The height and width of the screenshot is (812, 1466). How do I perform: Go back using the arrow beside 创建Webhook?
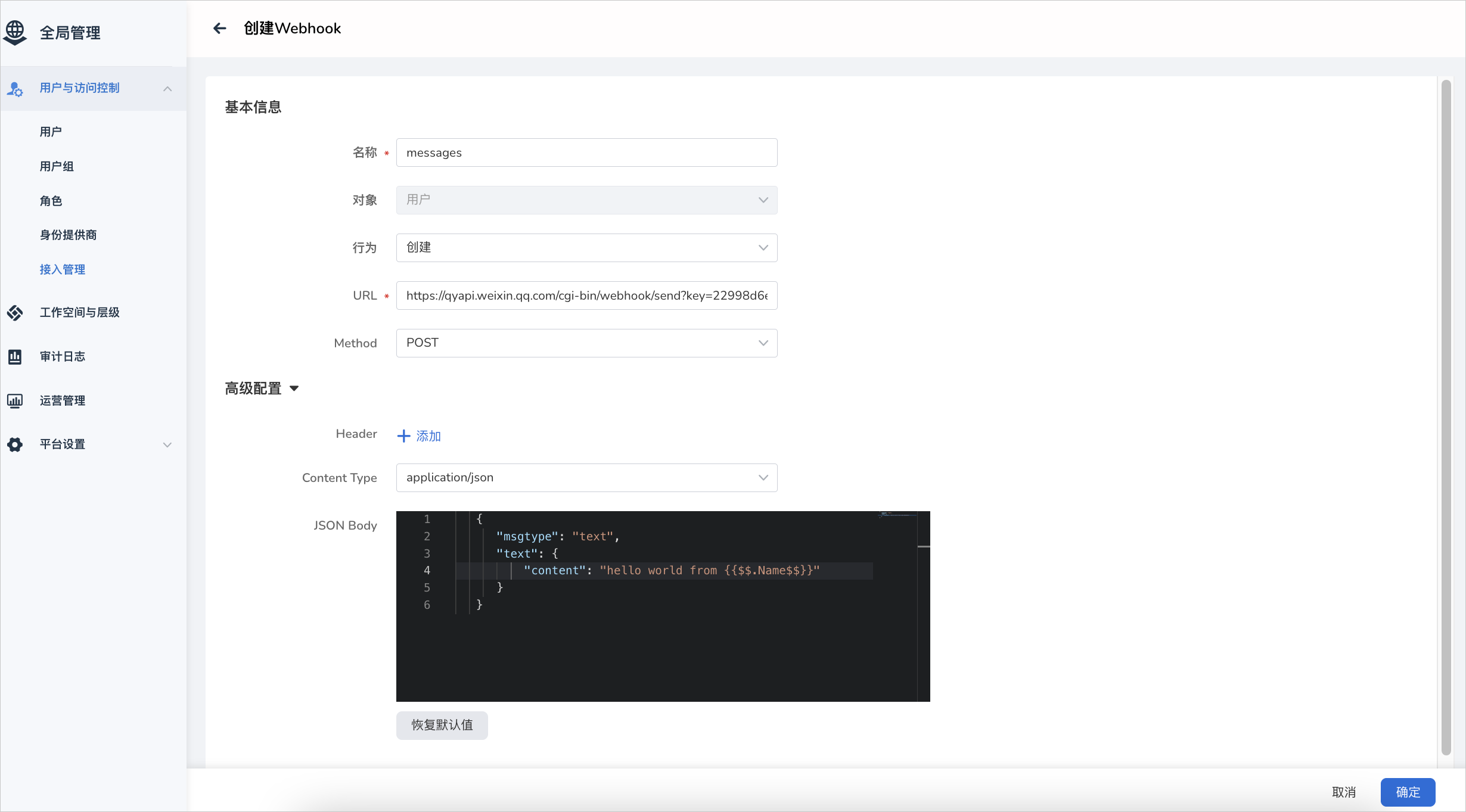click(220, 29)
